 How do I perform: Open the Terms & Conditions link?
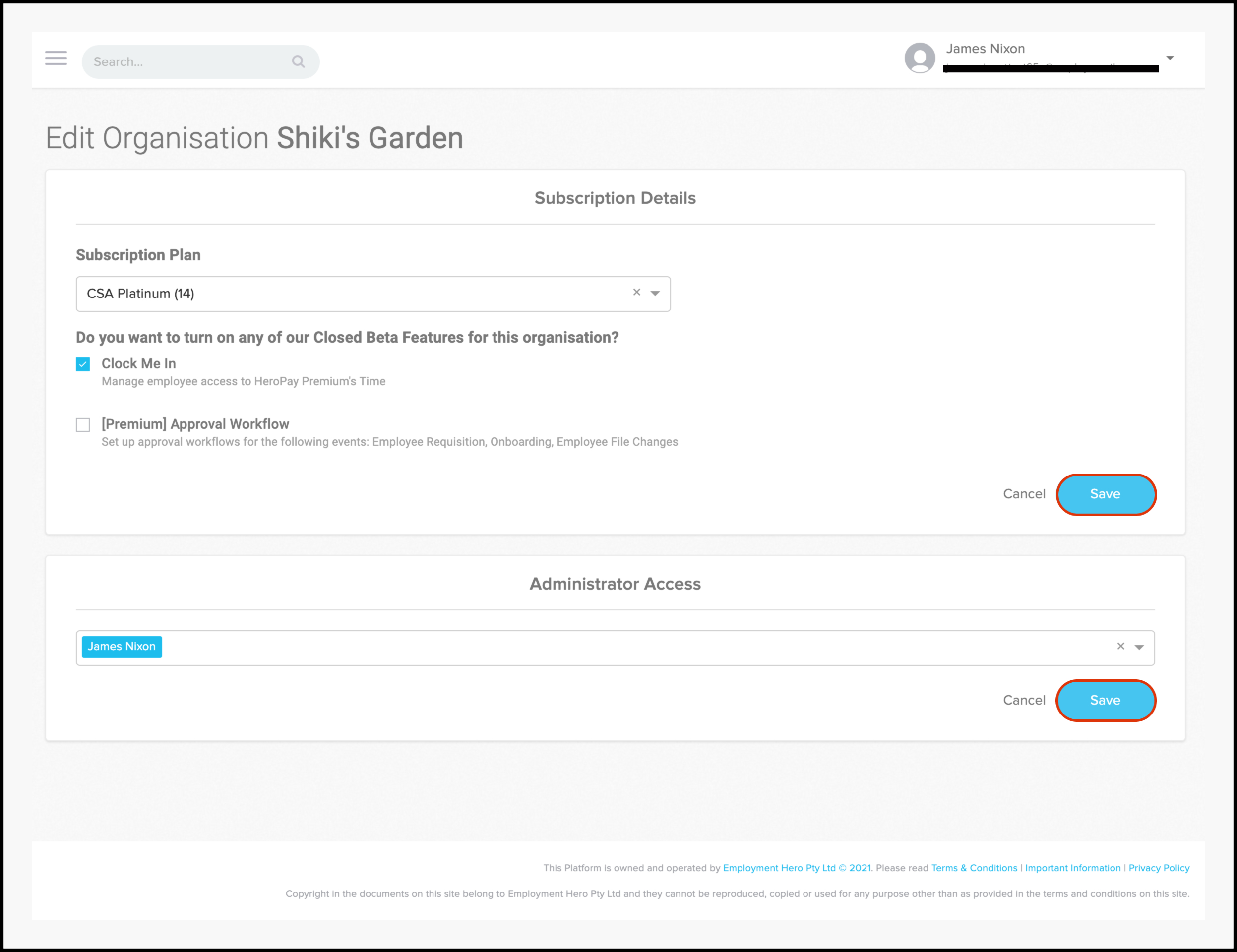[974, 868]
